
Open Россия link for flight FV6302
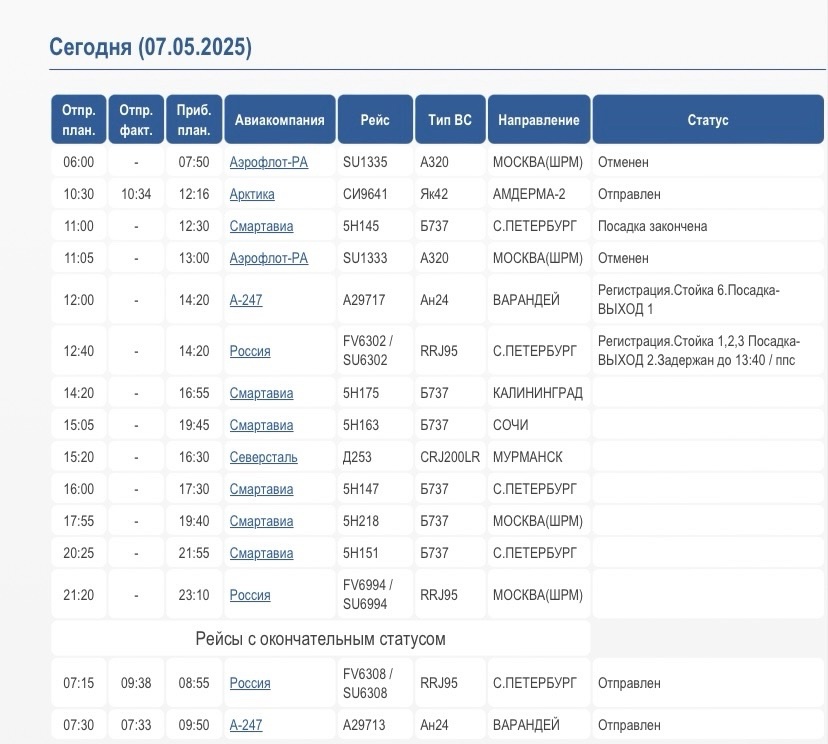click(x=250, y=351)
